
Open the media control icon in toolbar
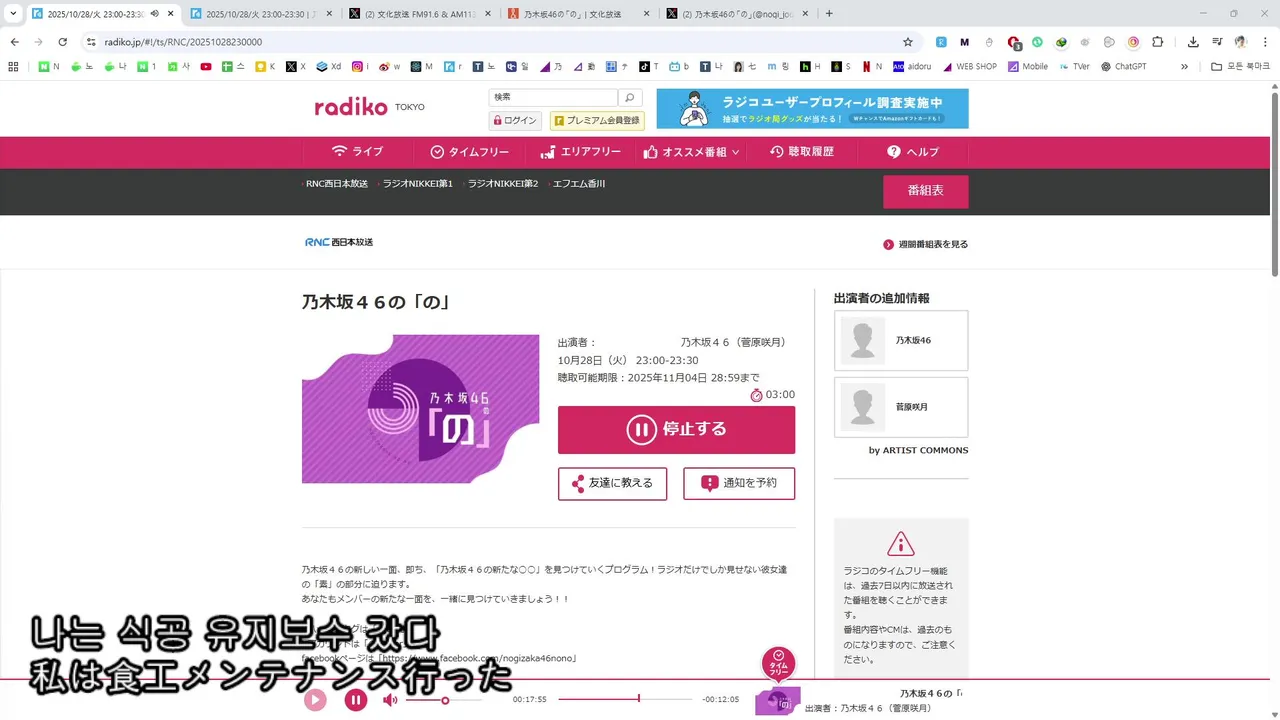tap(1217, 42)
